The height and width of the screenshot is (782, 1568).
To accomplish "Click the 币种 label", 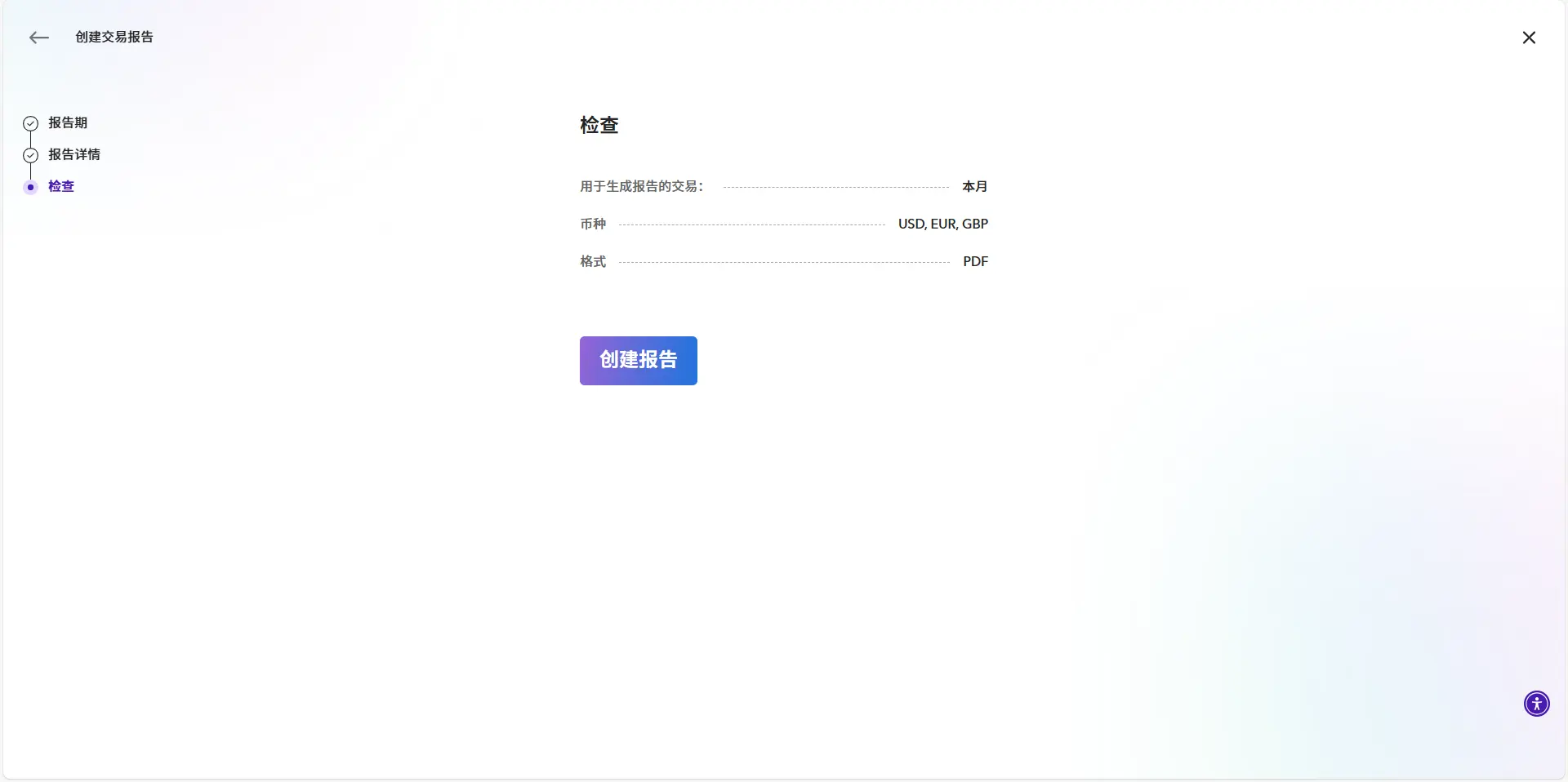I will [593, 224].
